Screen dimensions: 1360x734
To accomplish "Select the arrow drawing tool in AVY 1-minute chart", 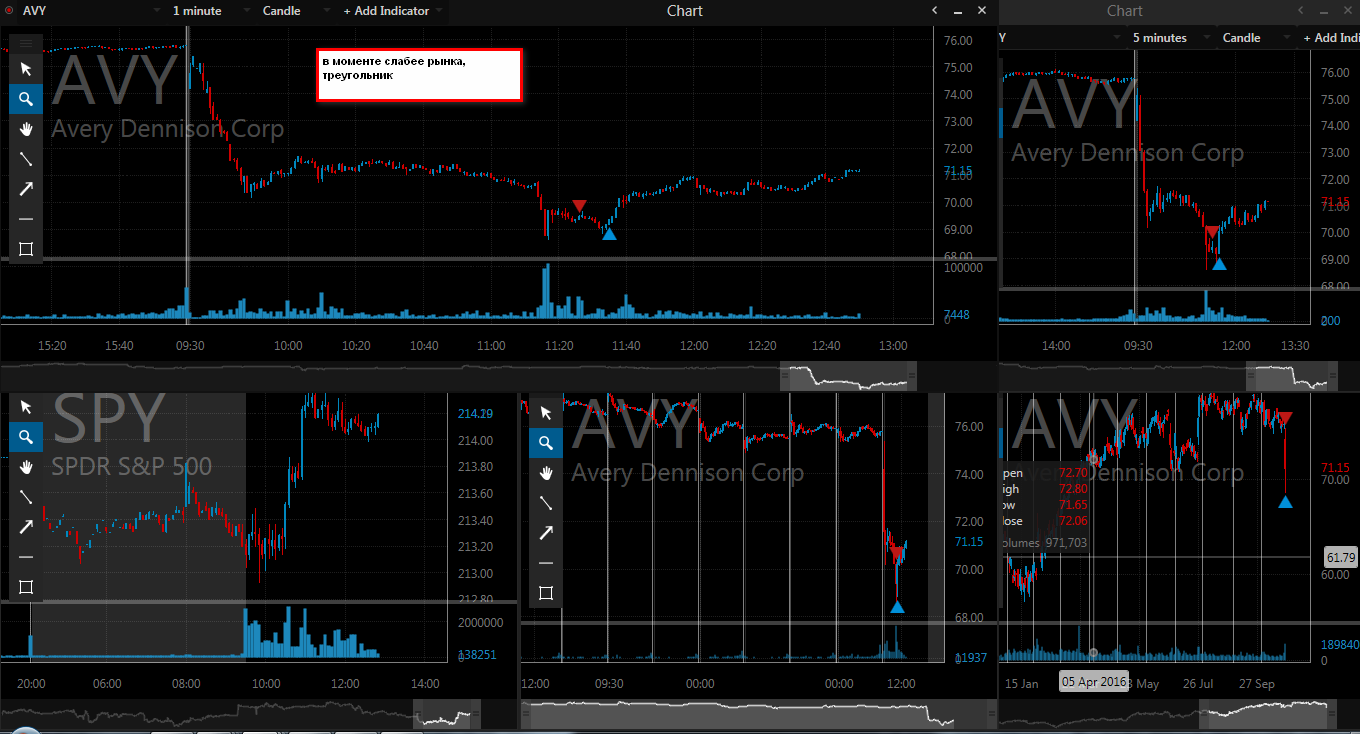I will coord(26,189).
